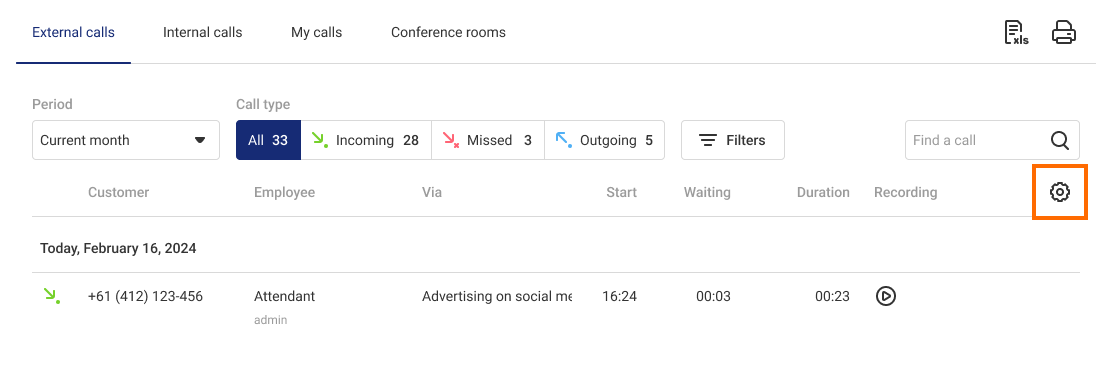Select the External calls tab
The height and width of the screenshot is (384, 1112).
(x=74, y=33)
